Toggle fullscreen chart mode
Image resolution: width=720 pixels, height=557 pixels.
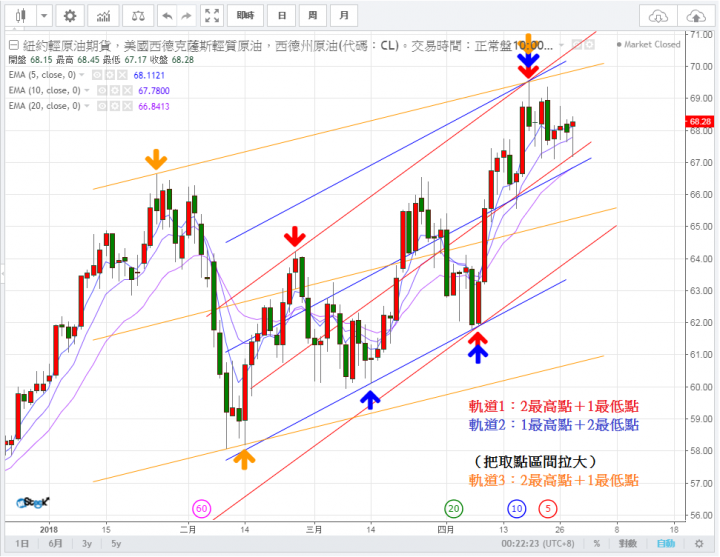tap(212, 16)
